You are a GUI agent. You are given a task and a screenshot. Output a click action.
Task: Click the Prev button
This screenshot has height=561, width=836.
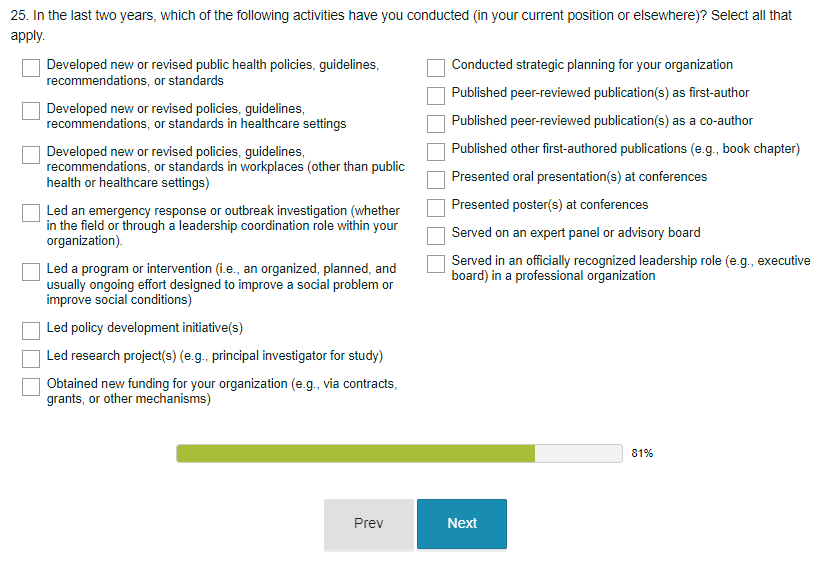[368, 524]
